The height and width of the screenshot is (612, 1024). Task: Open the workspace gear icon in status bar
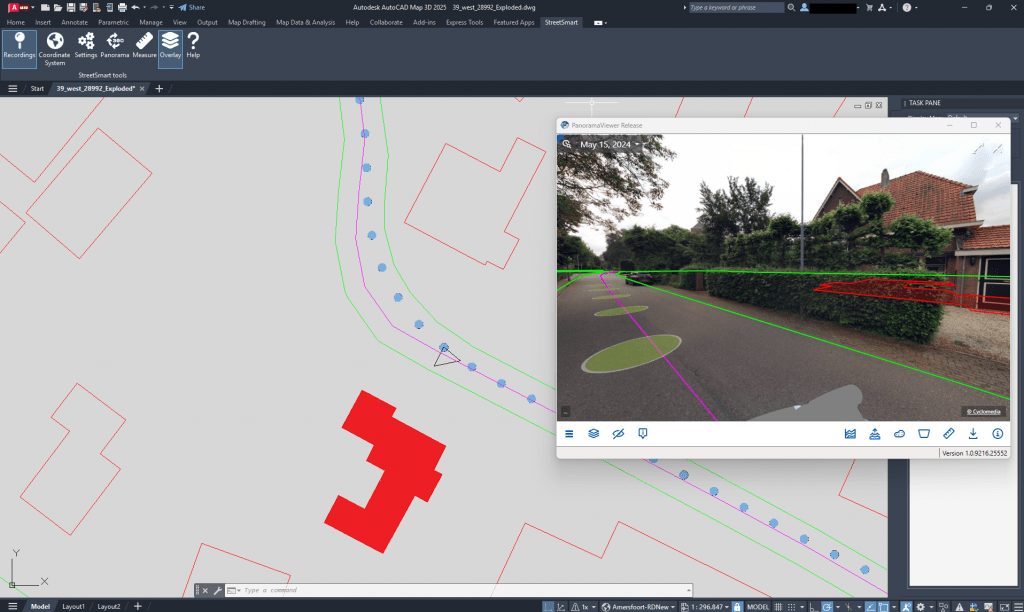[x=920, y=607]
